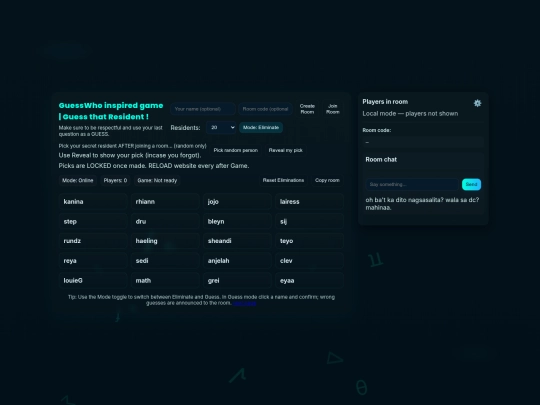Click the Create Room button
Screen dimensions: 540x405
(307, 109)
